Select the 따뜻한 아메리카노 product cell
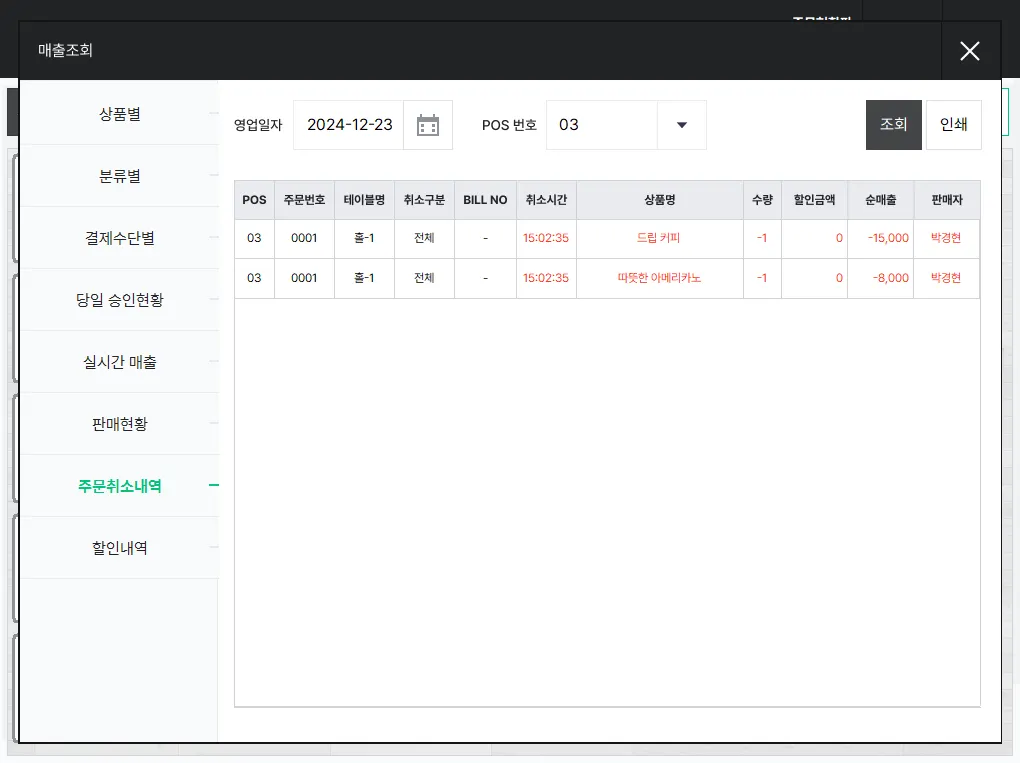This screenshot has width=1020, height=763. point(659,278)
